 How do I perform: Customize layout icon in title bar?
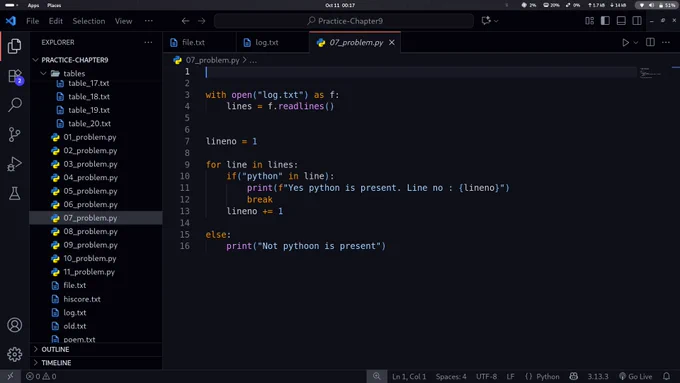pos(589,21)
